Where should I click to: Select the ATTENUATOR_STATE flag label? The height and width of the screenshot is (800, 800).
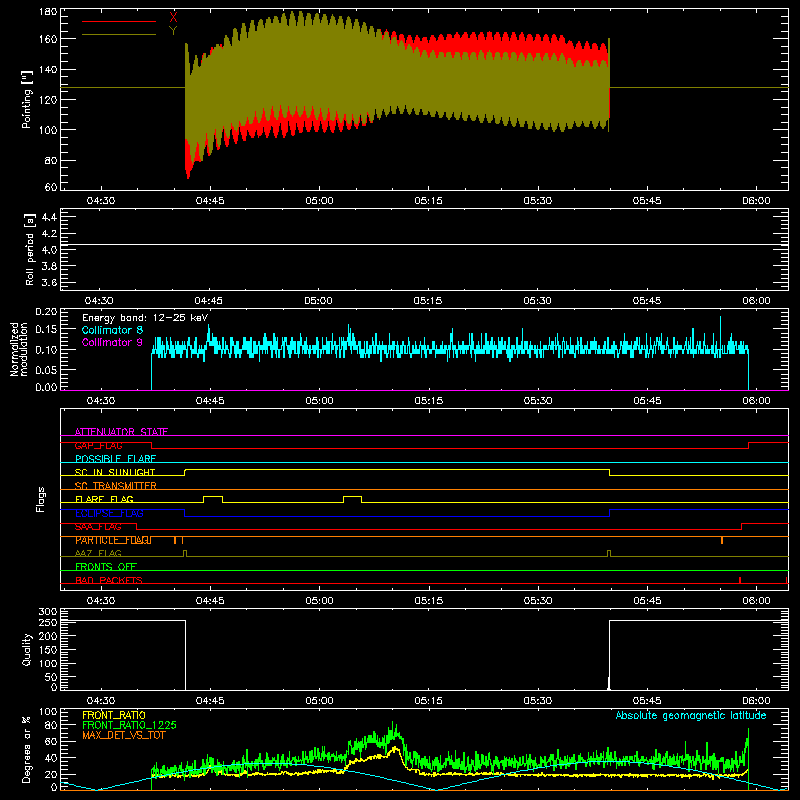121,432
